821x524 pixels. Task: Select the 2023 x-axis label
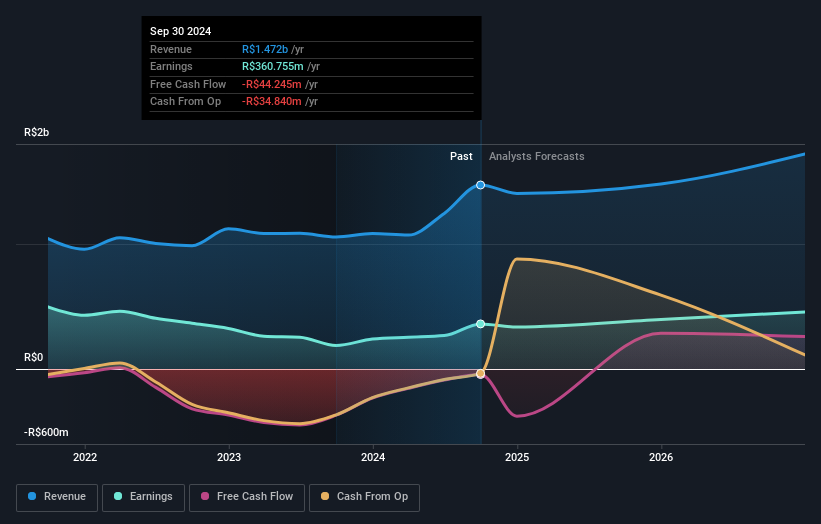point(229,457)
